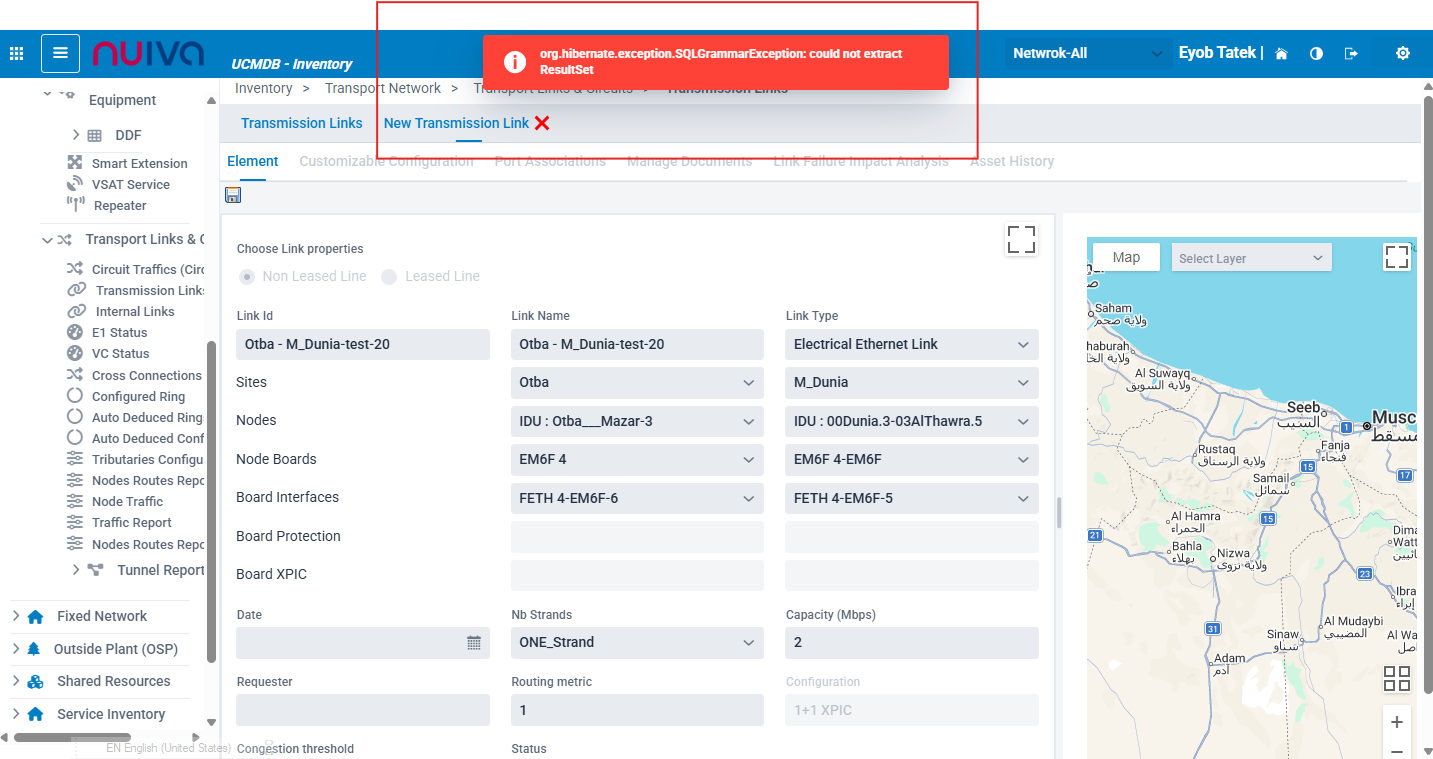
Task: Click the Transport Network breadcrumb link
Action: 382,88
